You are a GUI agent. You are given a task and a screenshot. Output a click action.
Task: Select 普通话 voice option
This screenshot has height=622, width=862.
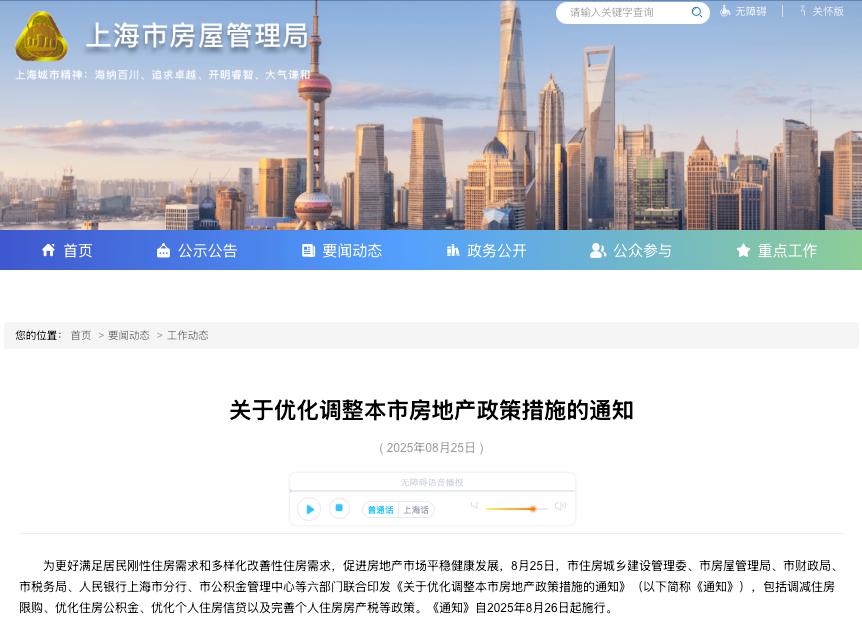click(380, 510)
